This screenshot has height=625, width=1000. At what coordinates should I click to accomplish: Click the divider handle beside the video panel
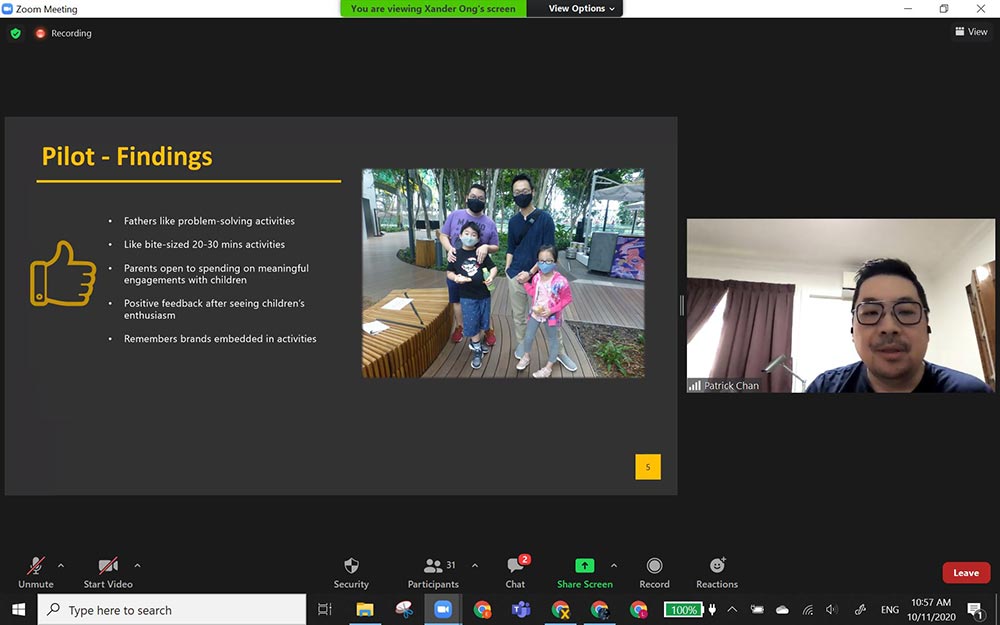tap(682, 305)
